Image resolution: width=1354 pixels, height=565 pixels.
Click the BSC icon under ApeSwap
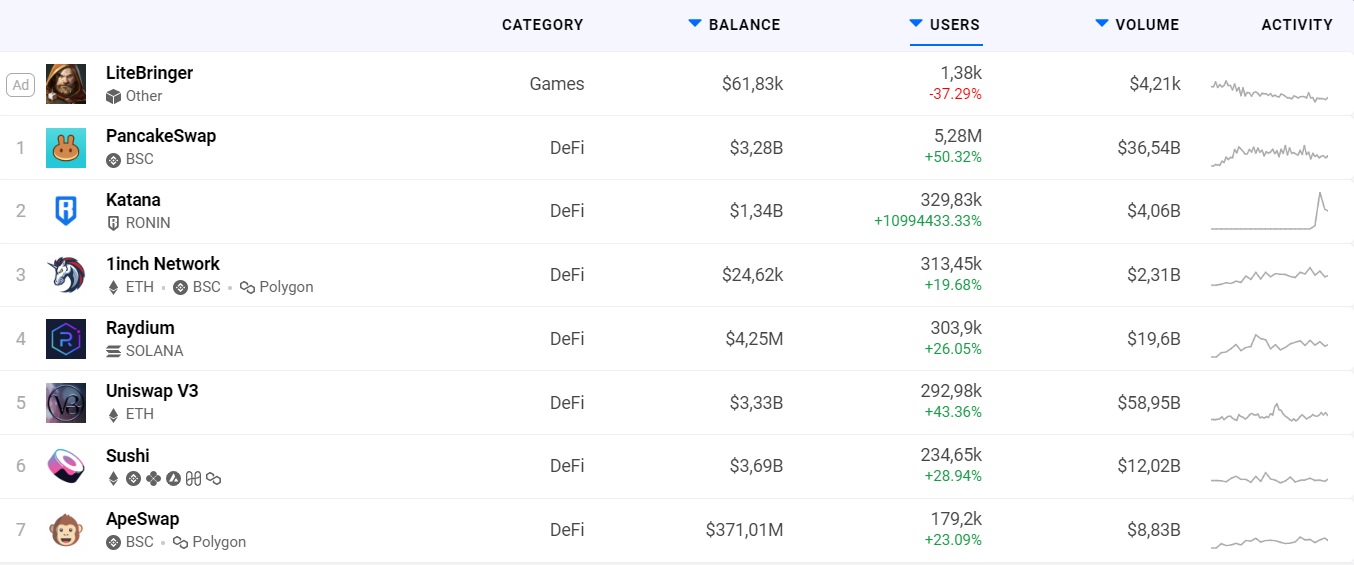click(113, 543)
